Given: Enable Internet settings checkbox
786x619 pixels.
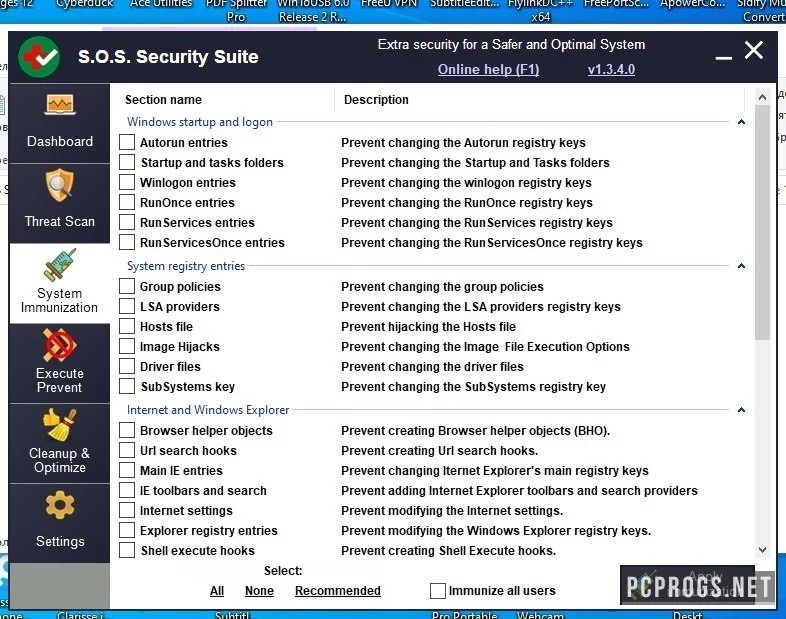Looking at the screenshot, I should coord(127,510).
